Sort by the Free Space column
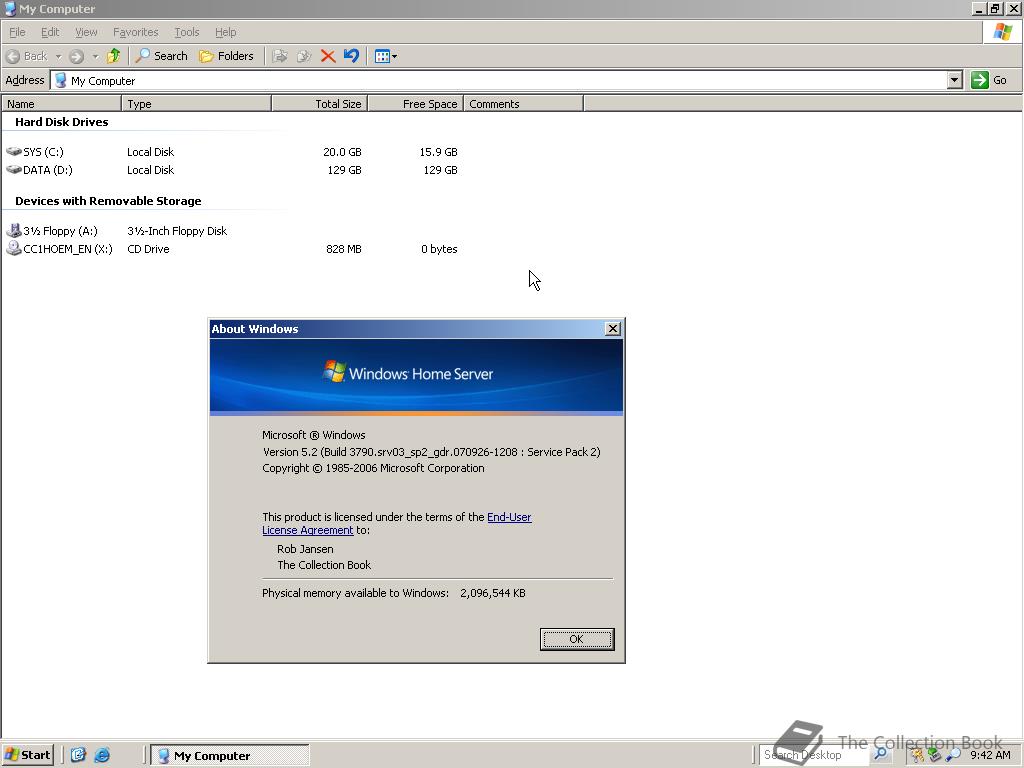The image size is (1024, 768). (415, 104)
